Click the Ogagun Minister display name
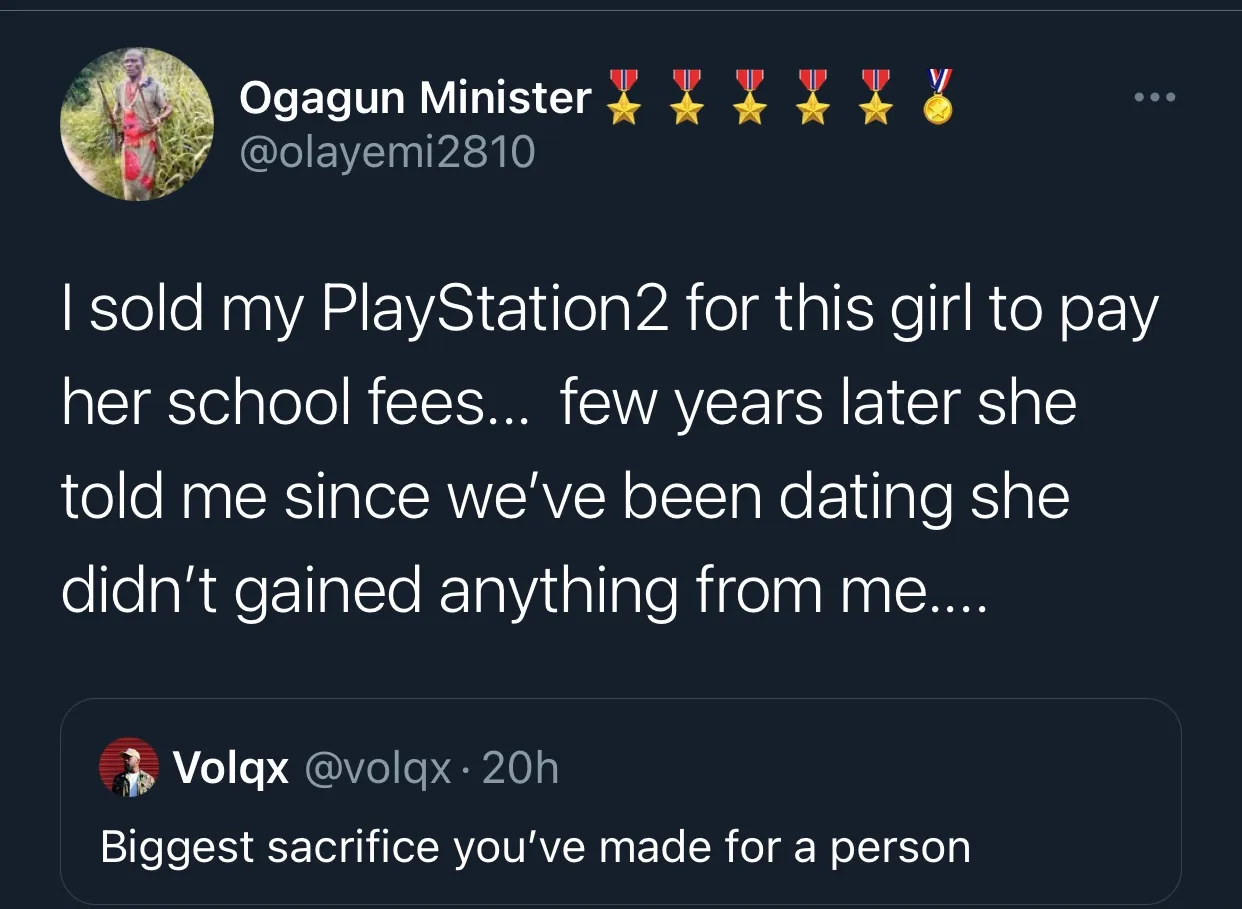 (416, 98)
